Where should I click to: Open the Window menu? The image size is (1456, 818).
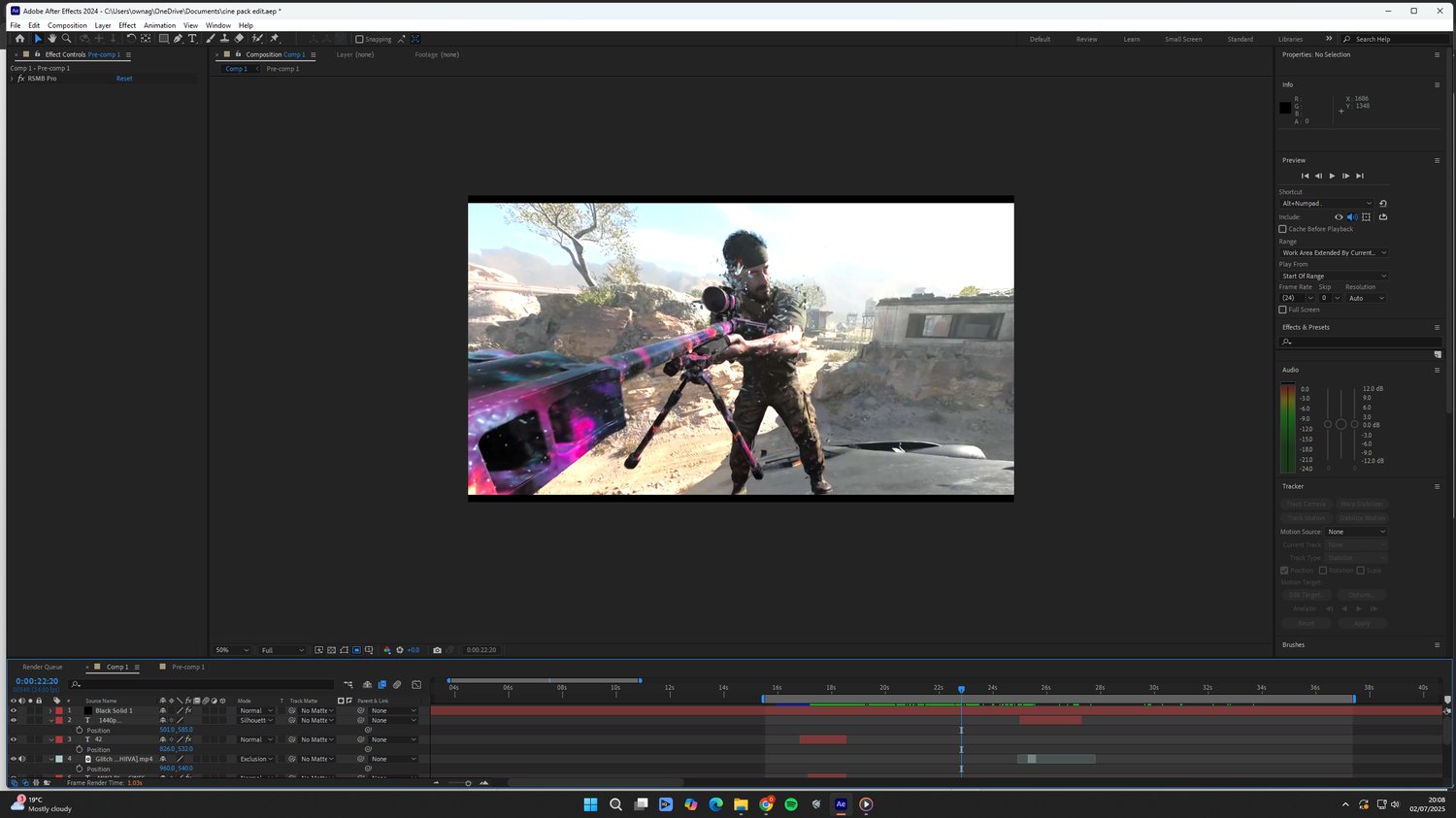[x=218, y=25]
